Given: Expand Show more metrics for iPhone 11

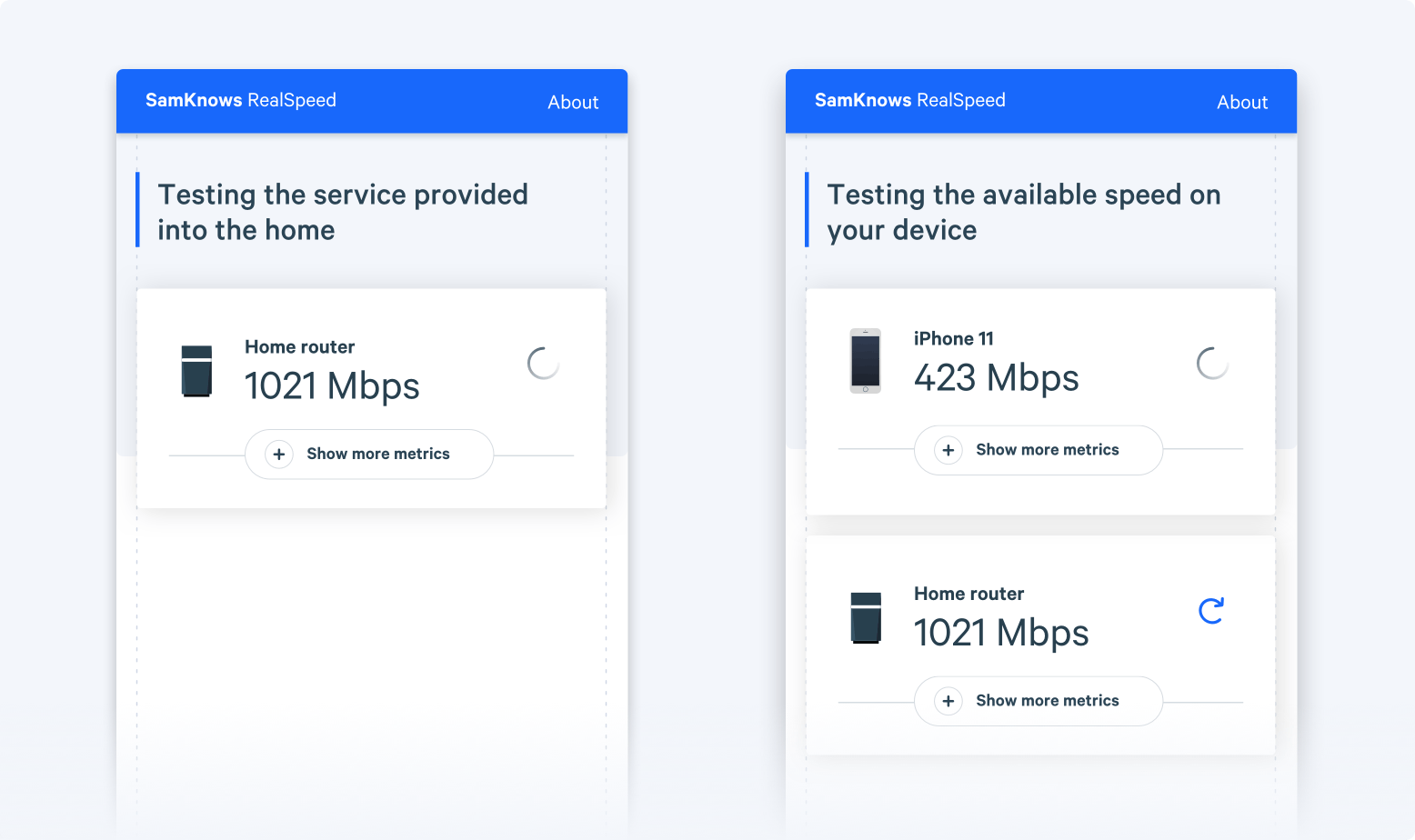Looking at the screenshot, I should (1039, 450).
